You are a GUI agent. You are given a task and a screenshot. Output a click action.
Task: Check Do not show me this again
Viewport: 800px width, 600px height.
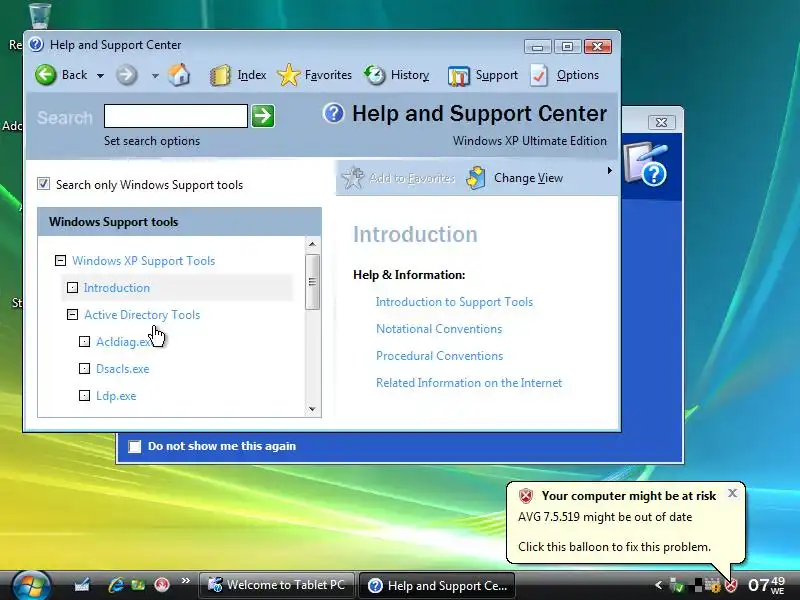[x=135, y=446]
